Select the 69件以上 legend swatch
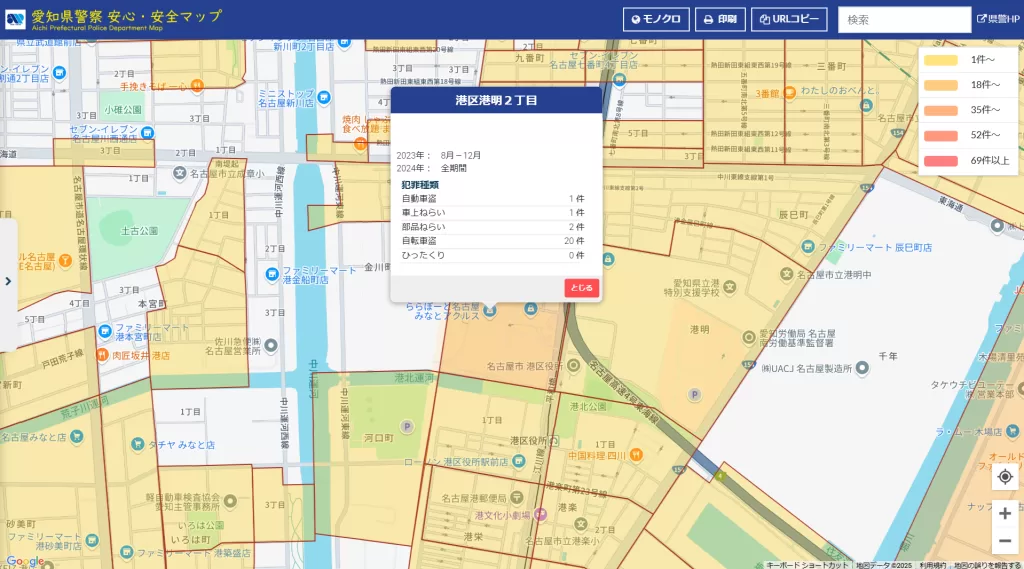 940,161
